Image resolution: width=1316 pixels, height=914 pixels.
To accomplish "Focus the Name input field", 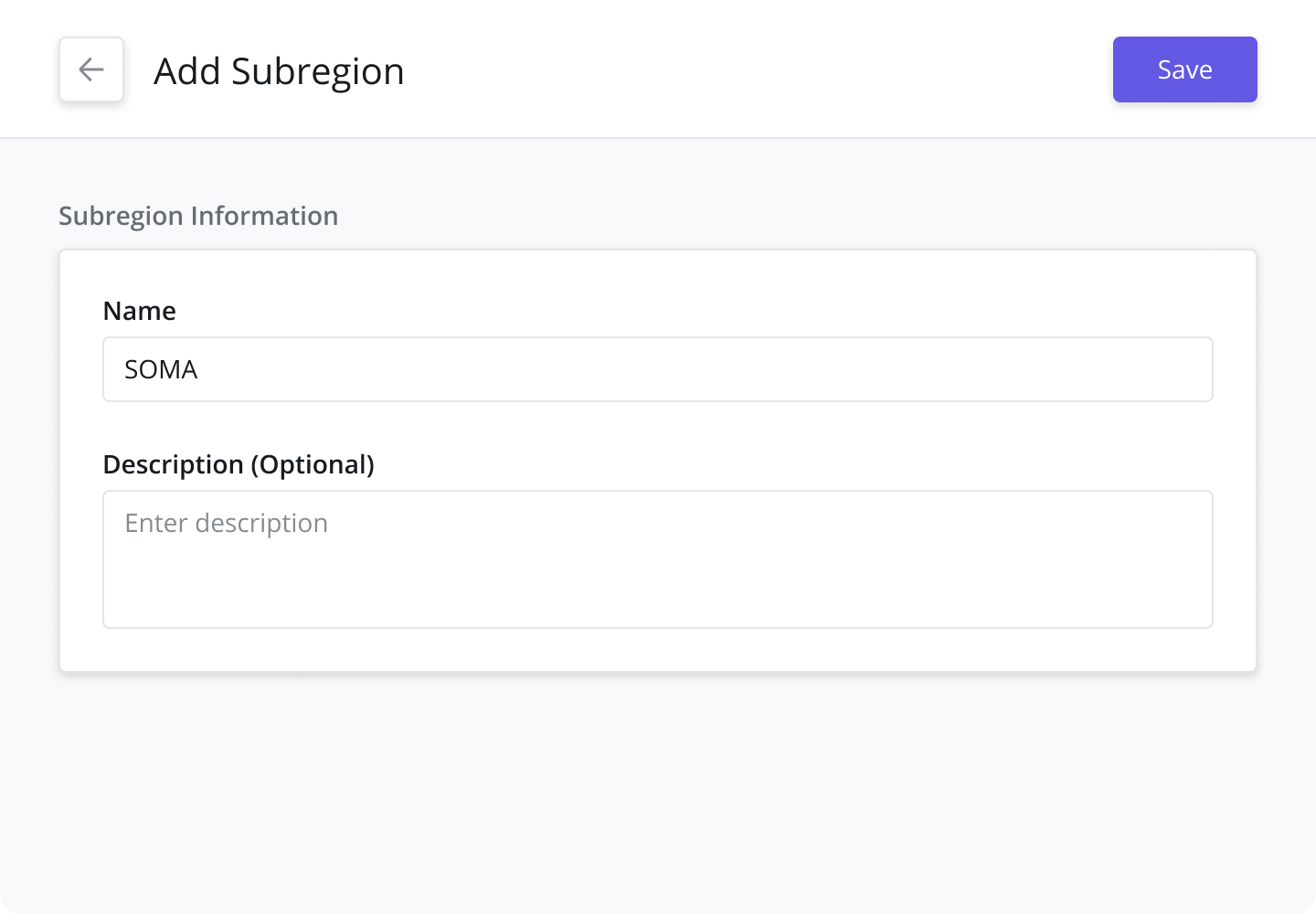I will [658, 369].
